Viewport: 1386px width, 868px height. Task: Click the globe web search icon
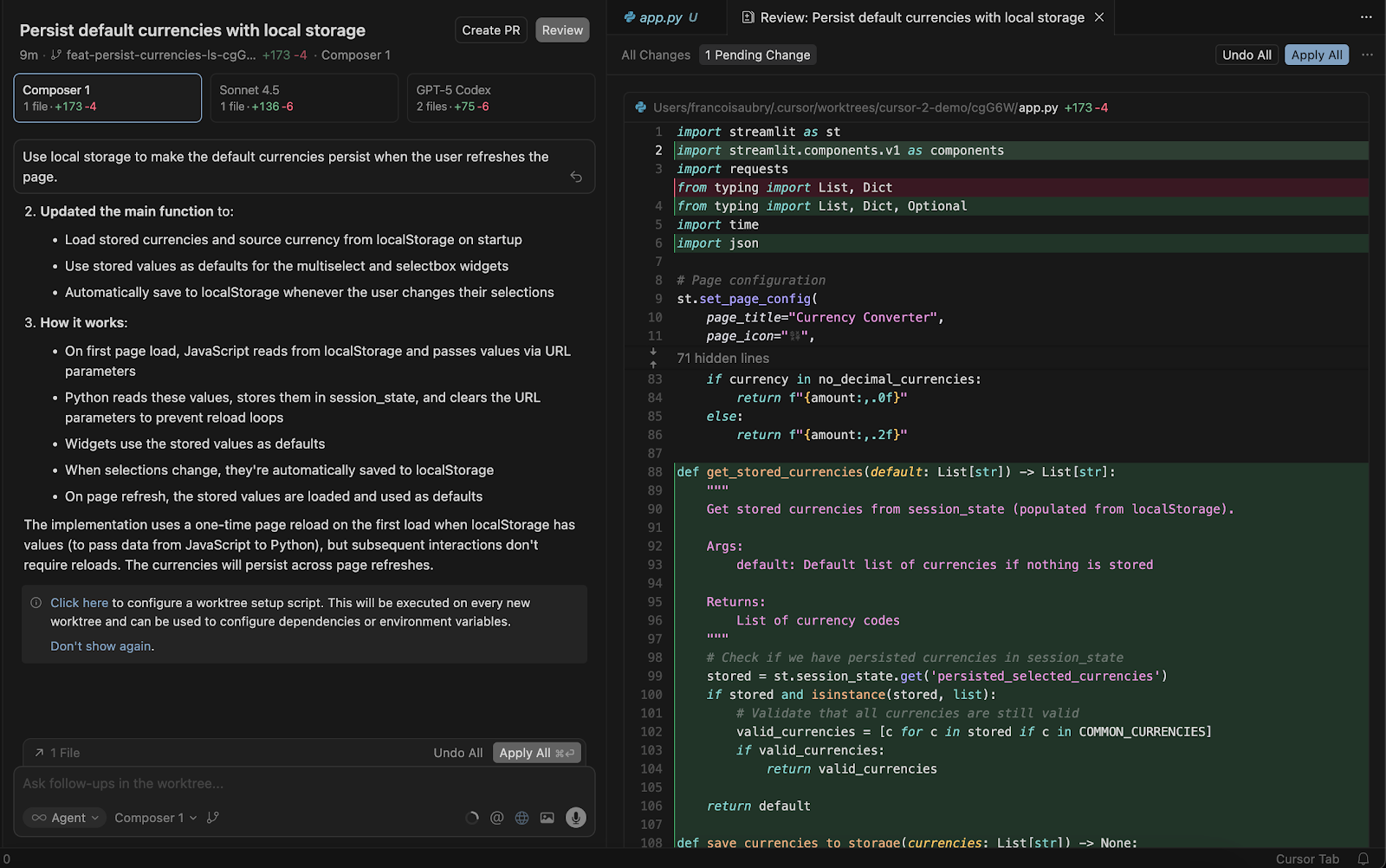(521, 818)
